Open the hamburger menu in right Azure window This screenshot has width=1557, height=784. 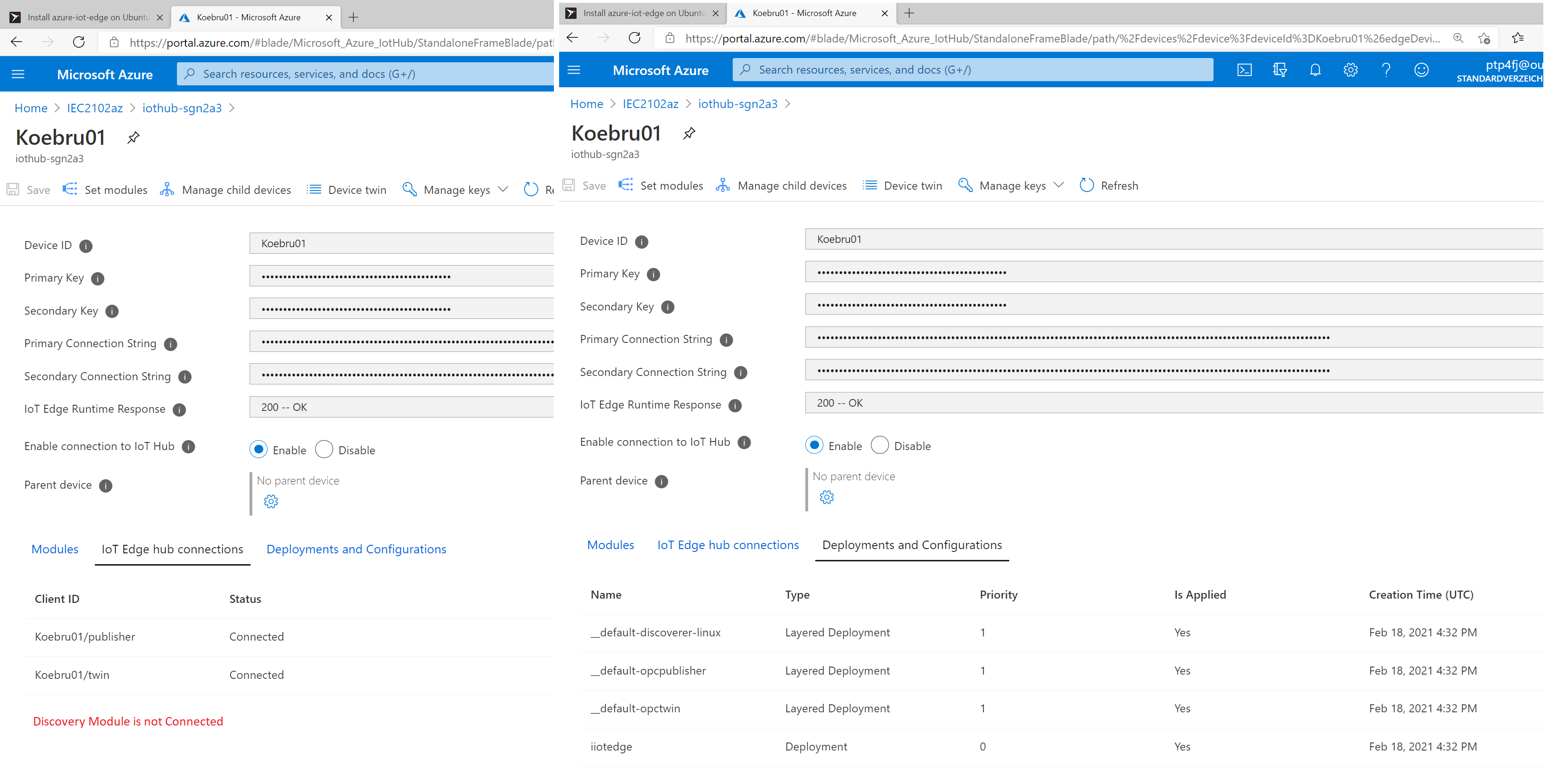[x=574, y=70]
